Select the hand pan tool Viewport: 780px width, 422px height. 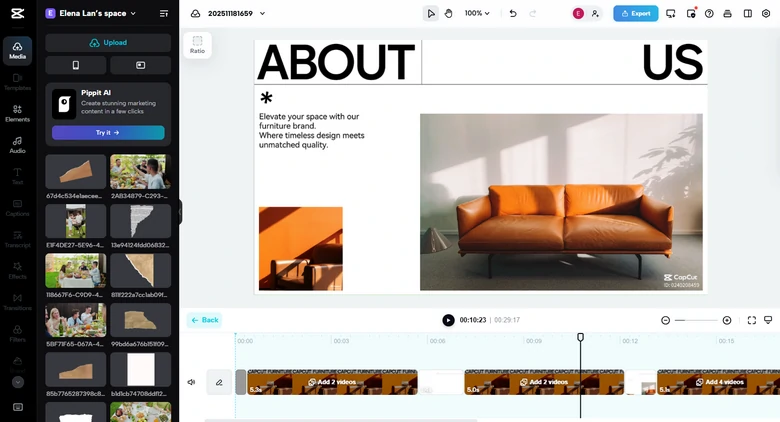point(449,13)
